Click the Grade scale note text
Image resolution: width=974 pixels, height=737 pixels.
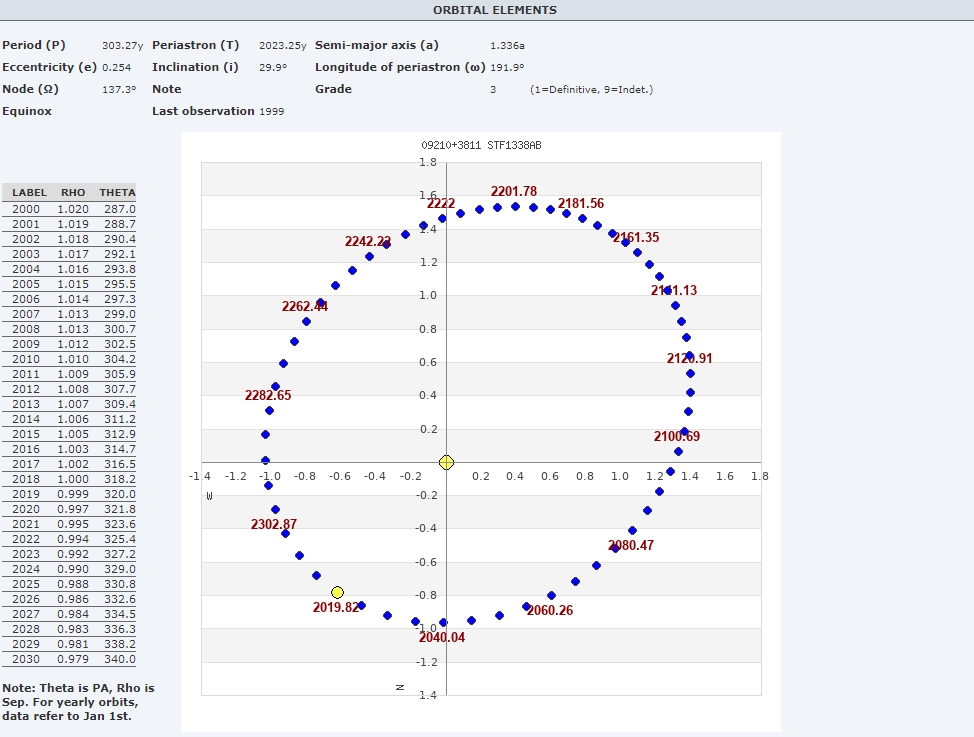coord(591,90)
